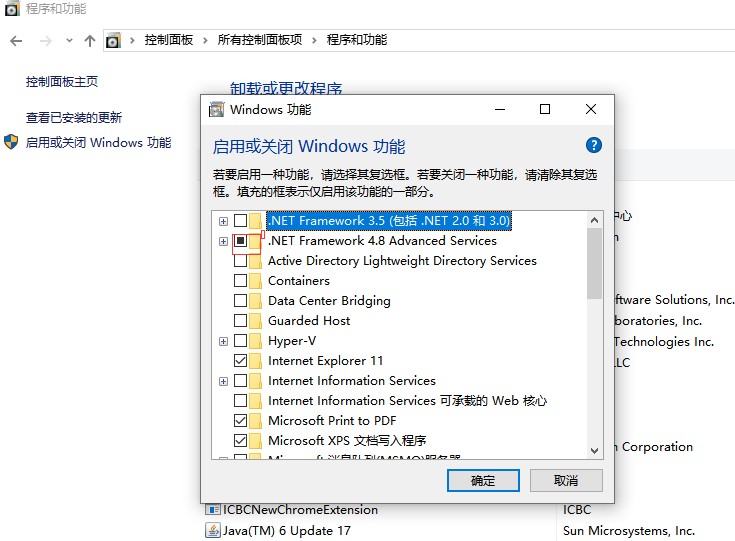Viewport: 735px width, 541px height.
Task: Click the 程序和功能 window title icon
Action: [x=12, y=8]
